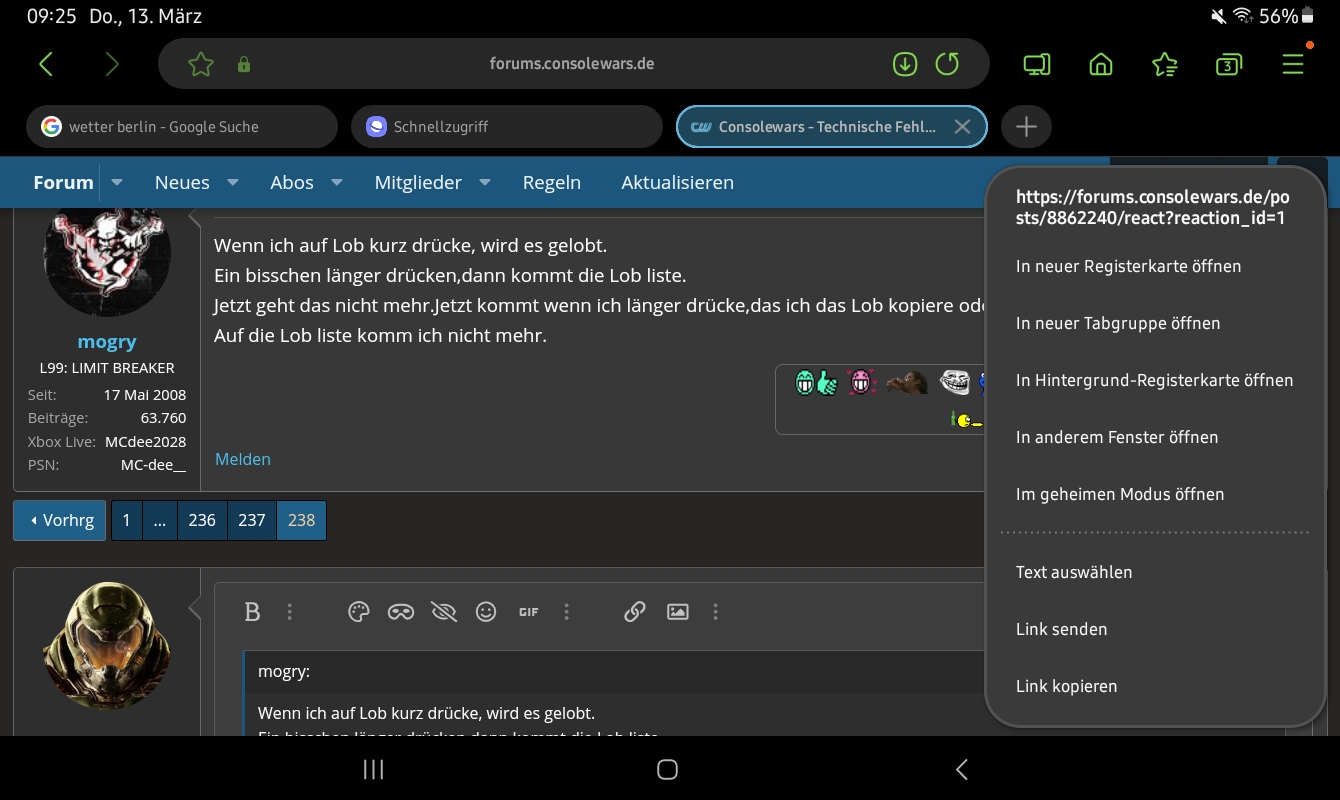Insert a link in the editor
Viewport: 1340px width, 800px height.
click(635, 612)
